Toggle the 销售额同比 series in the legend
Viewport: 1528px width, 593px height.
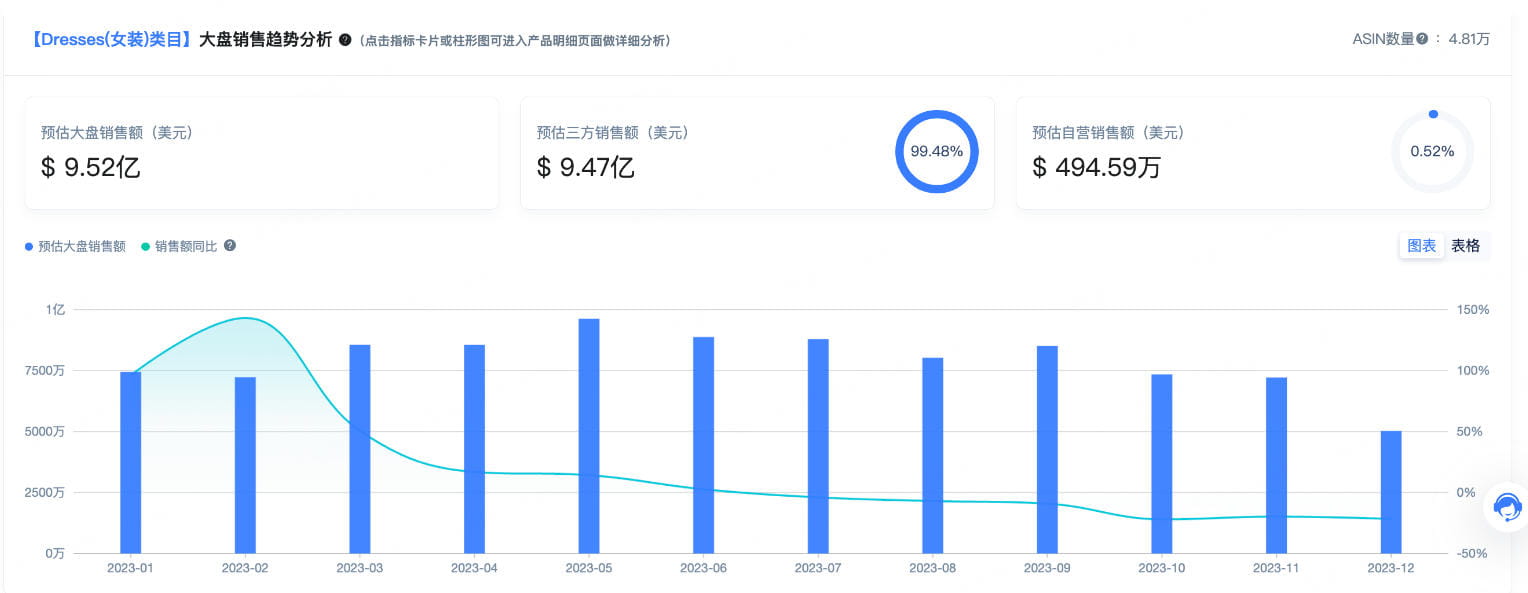(x=187, y=245)
